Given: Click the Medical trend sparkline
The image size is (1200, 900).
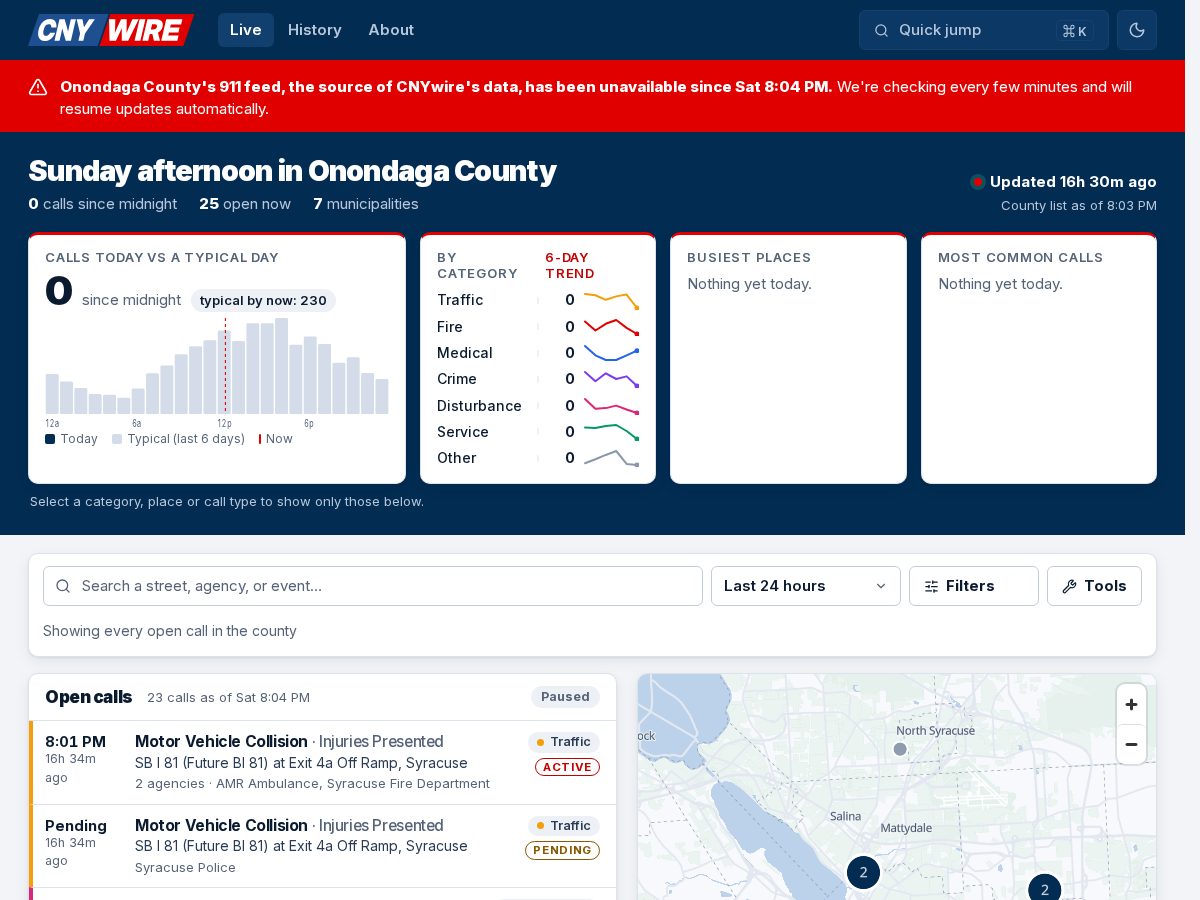Looking at the screenshot, I should tap(611, 353).
